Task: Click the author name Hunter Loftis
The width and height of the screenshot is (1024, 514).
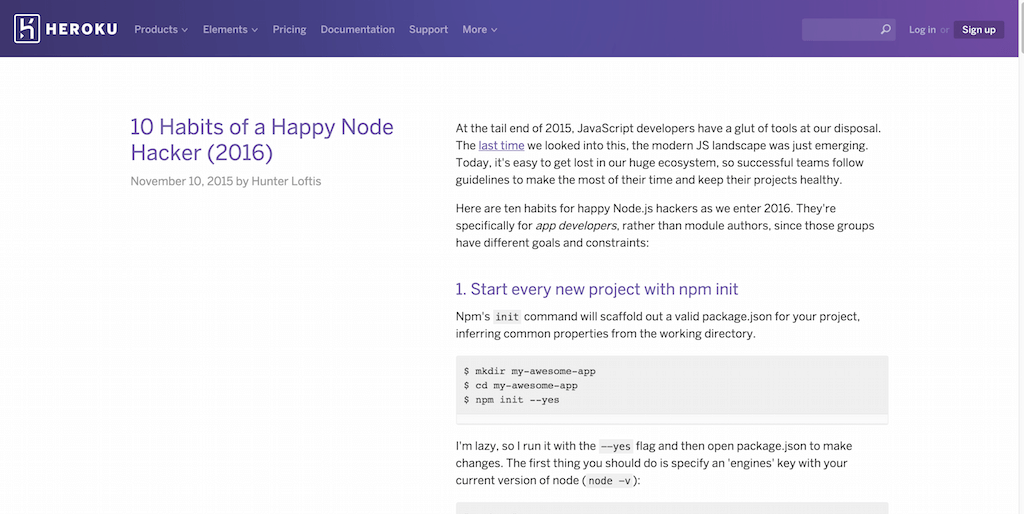Action: pos(286,181)
